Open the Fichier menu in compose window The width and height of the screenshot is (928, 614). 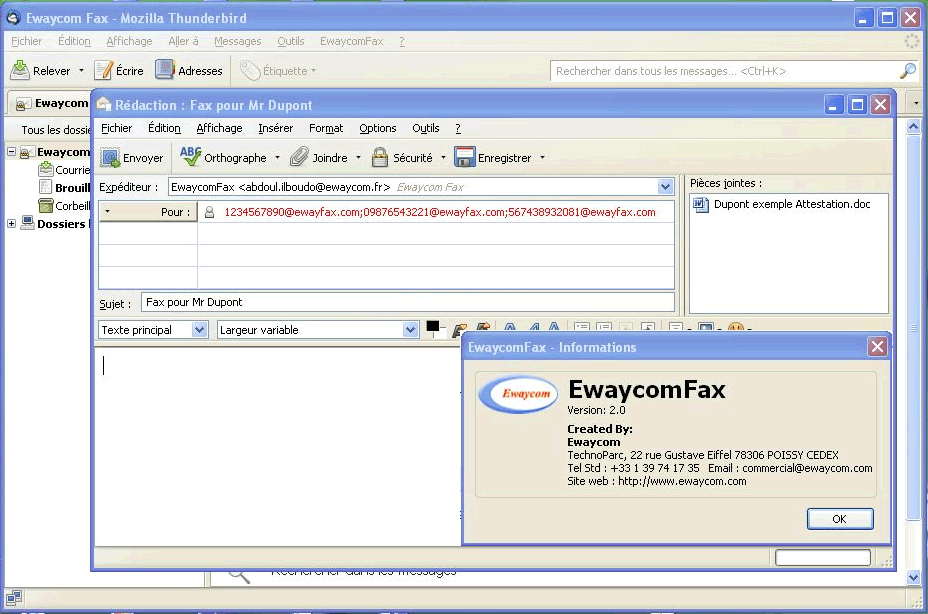pos(117,128)
